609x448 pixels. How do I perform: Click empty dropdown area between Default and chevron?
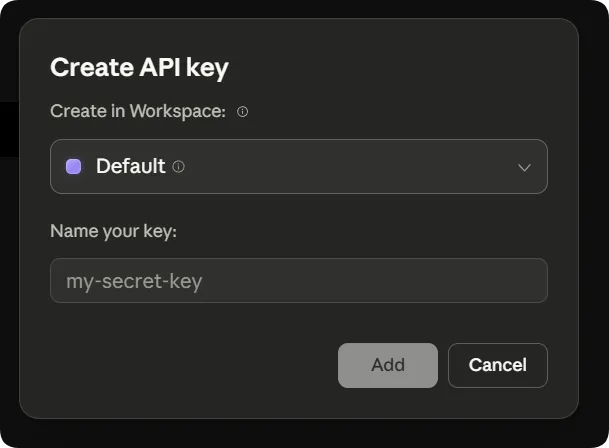pos(350,167)
